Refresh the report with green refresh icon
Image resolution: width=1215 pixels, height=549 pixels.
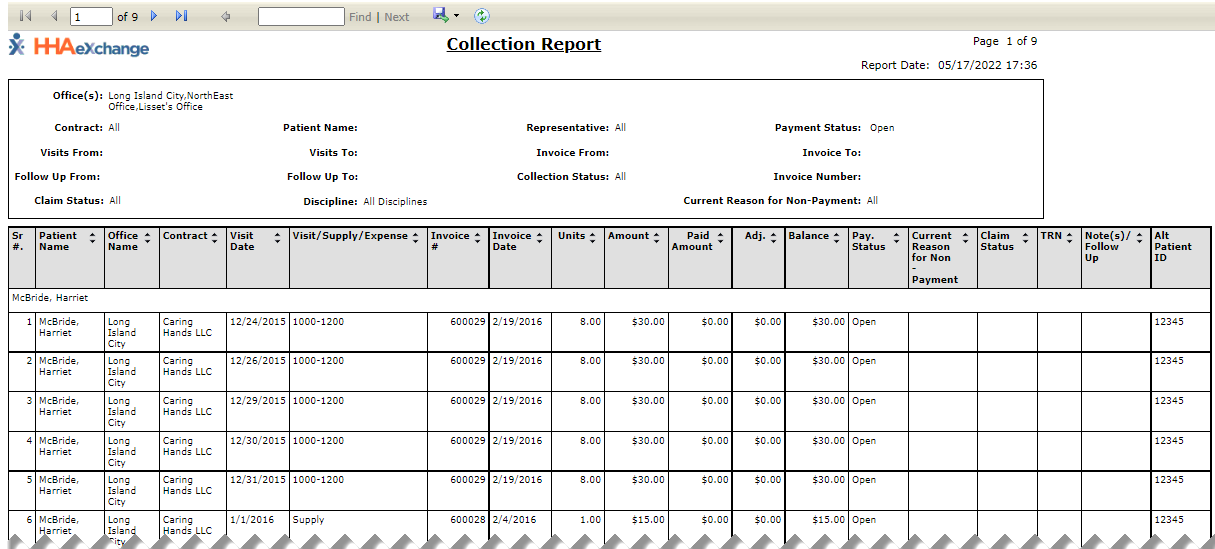[x=482, y=16]
